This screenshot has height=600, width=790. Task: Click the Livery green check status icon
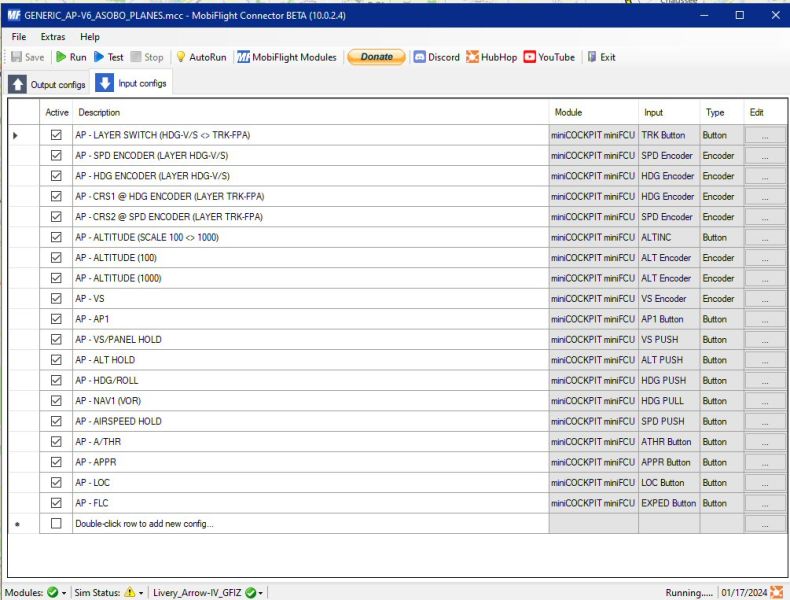[x=250, y=592]
